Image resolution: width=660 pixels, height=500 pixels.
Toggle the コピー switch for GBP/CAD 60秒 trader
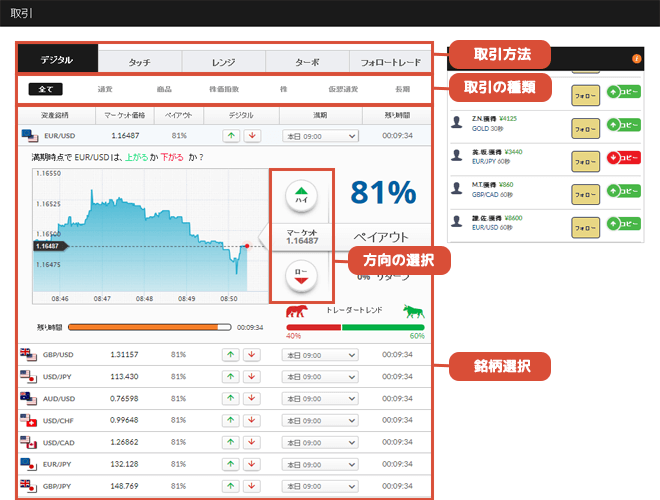pos(624,191)
